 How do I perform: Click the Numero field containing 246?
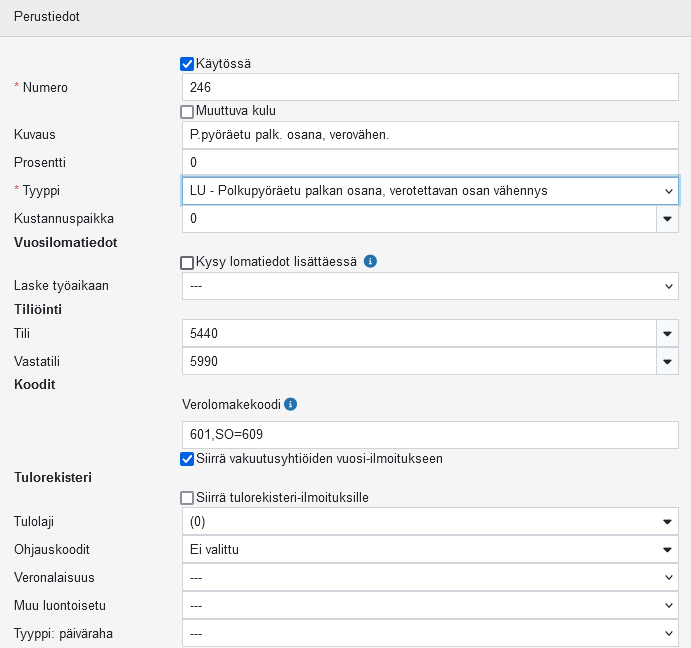pyautogui.click(x=430, y=87)
